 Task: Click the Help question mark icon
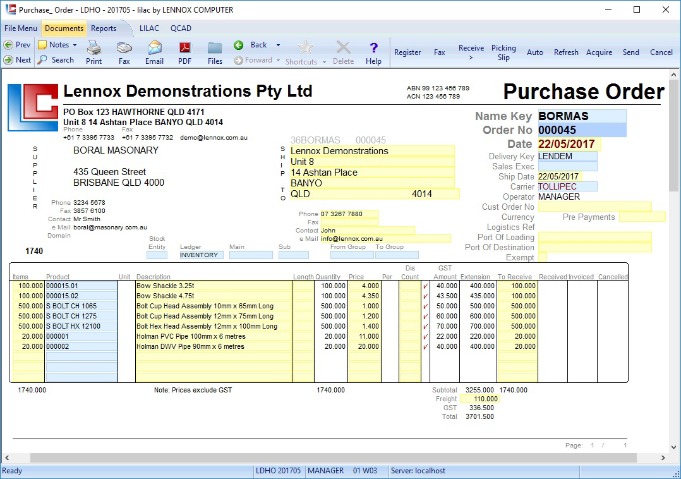[374, 47]
